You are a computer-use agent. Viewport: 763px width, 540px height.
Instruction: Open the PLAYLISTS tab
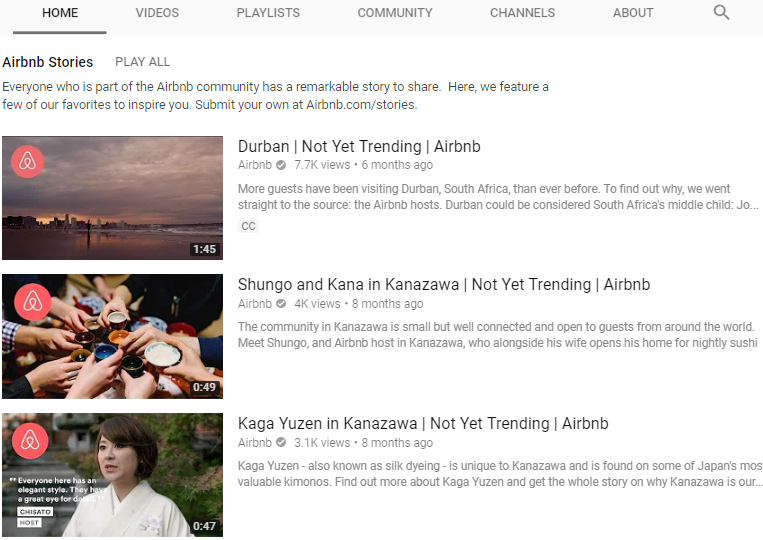click(x=268, y=13)
